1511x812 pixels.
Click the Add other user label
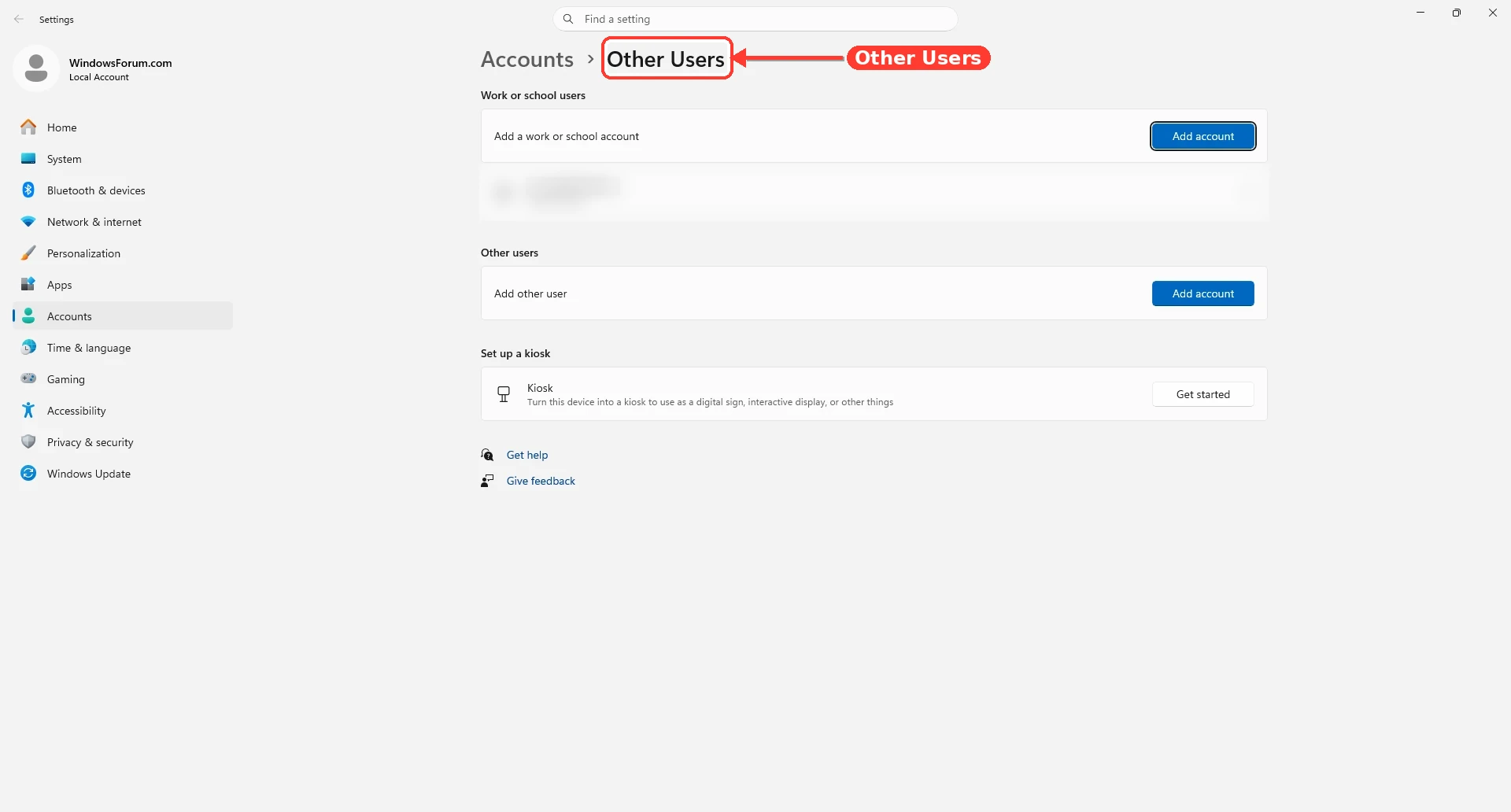coord(530,293)
